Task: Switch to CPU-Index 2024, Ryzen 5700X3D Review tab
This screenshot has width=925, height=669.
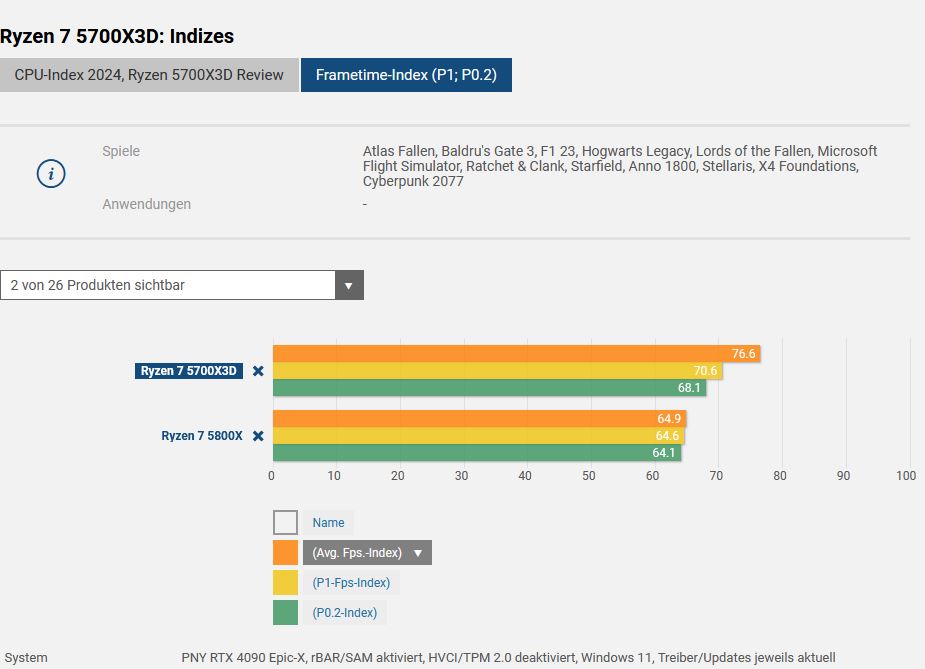Action: click(149, 75)
